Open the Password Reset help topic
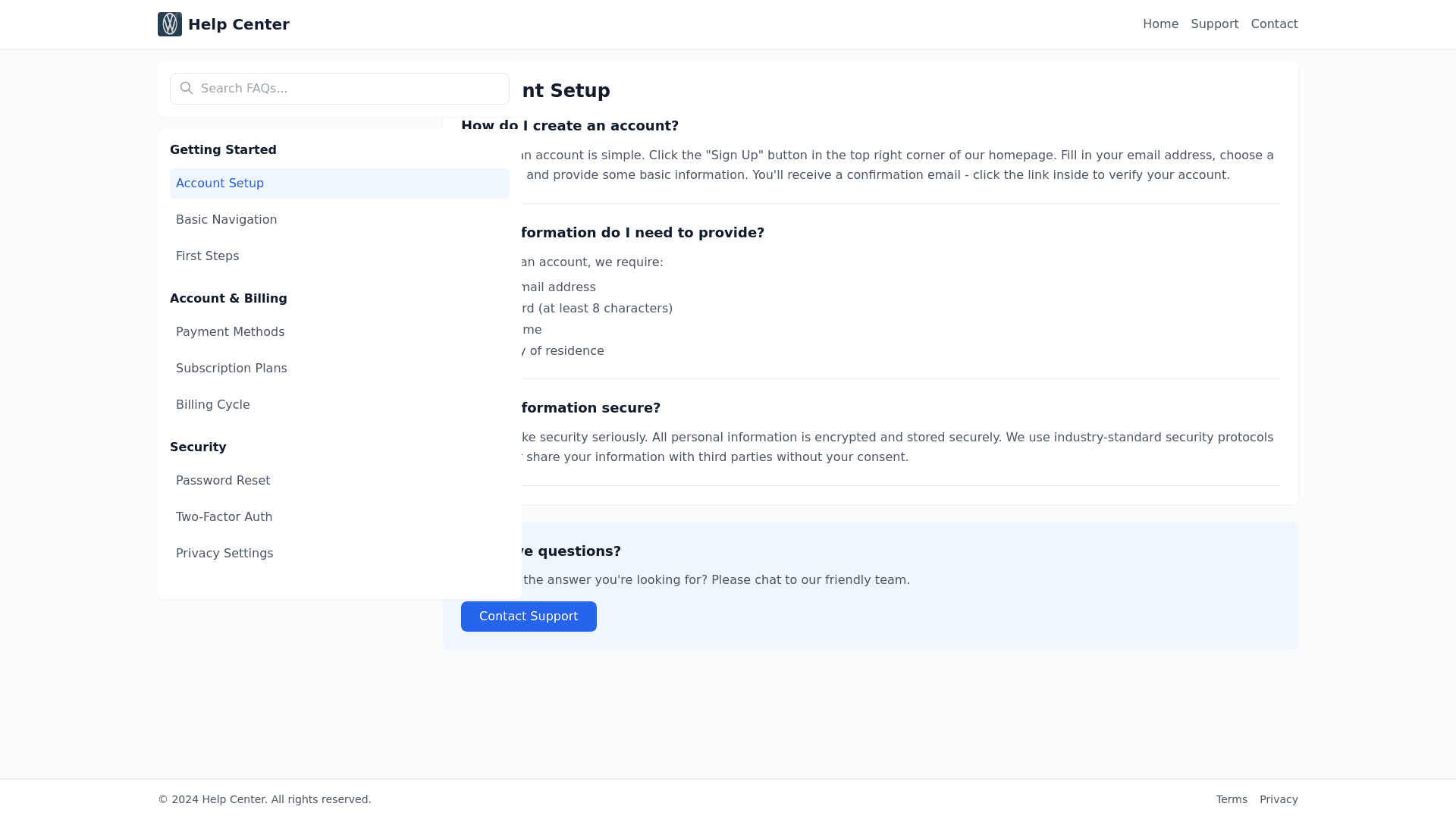 222,480
